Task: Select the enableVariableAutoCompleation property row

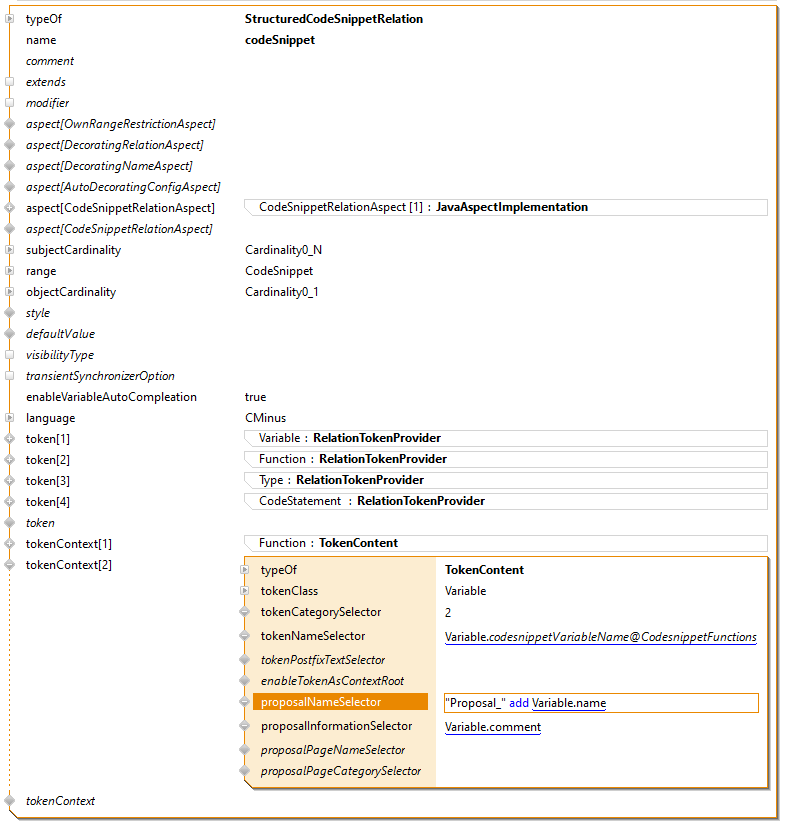Action: [x=111, y=397]
